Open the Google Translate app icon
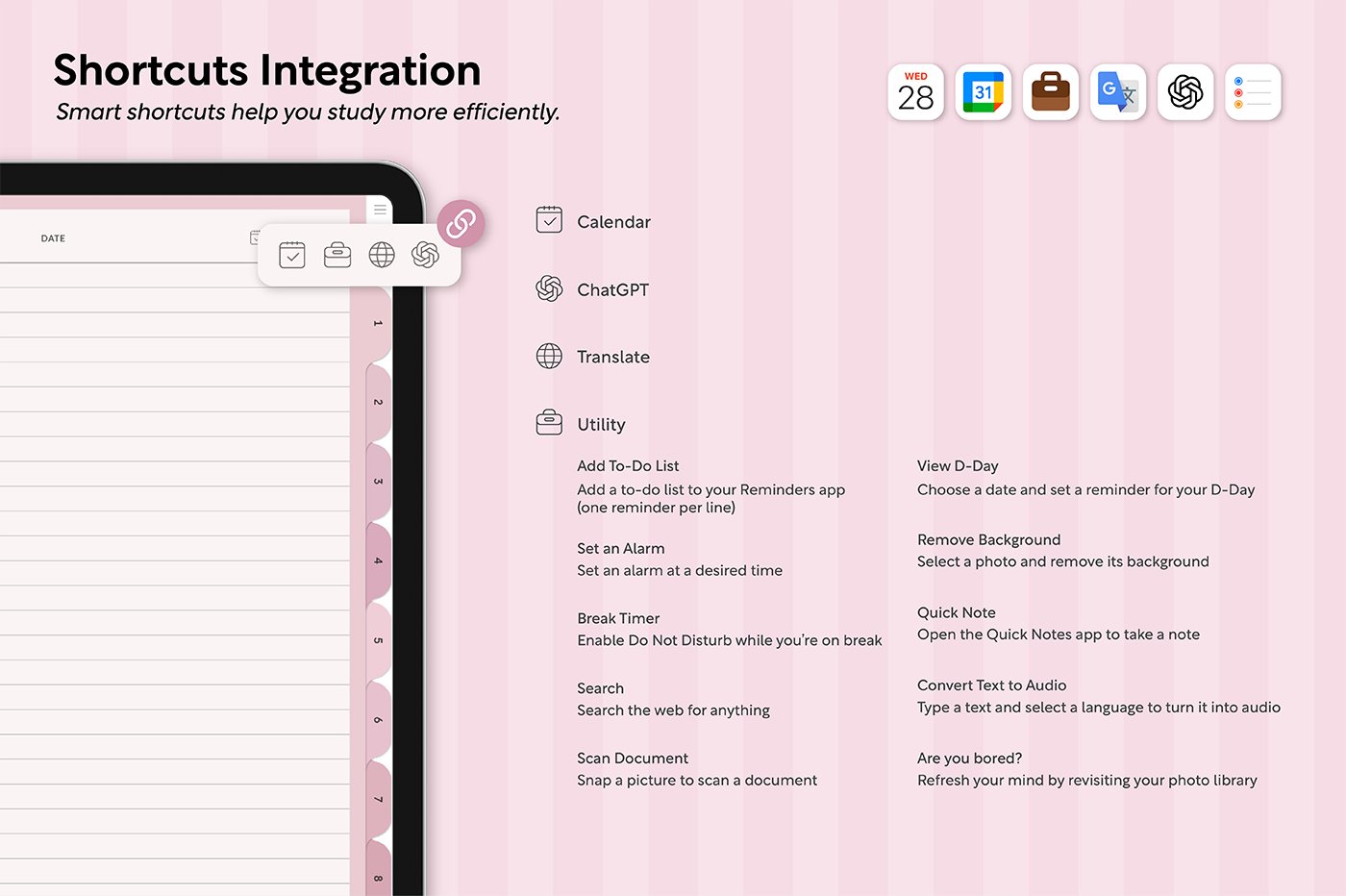This screenshot has height=896, width=1346. click(1117, 92)
